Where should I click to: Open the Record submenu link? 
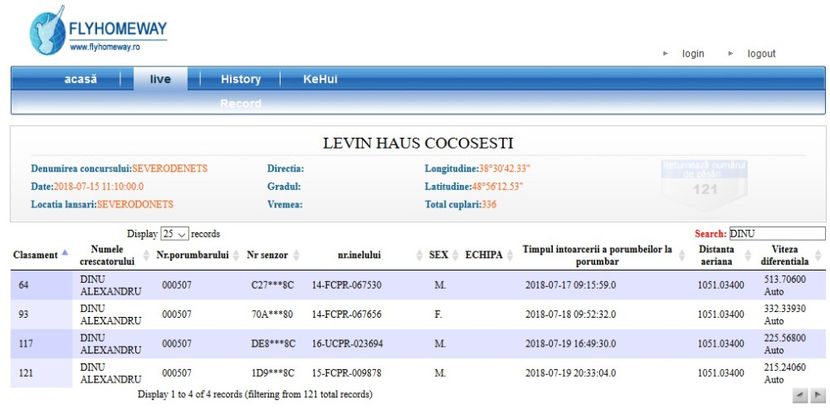pyautogui.click(x=240, y=104)
